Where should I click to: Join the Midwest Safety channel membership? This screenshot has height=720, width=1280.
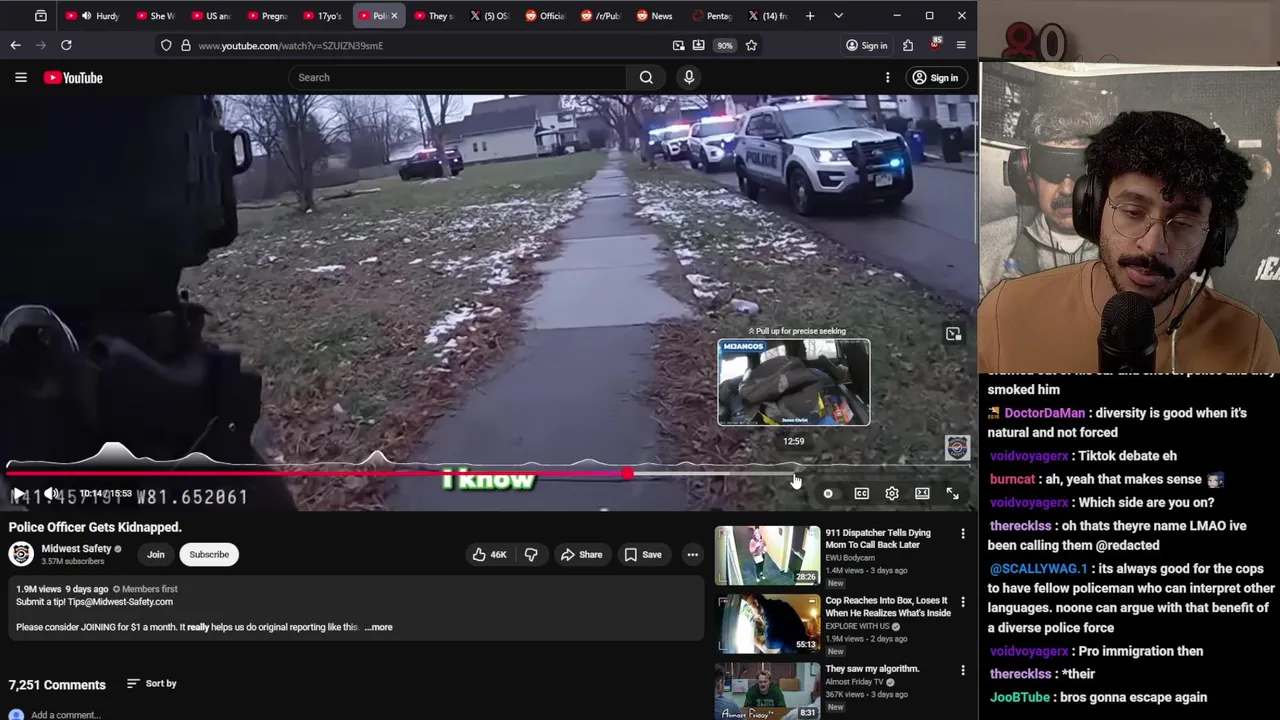tap(156, 554)
